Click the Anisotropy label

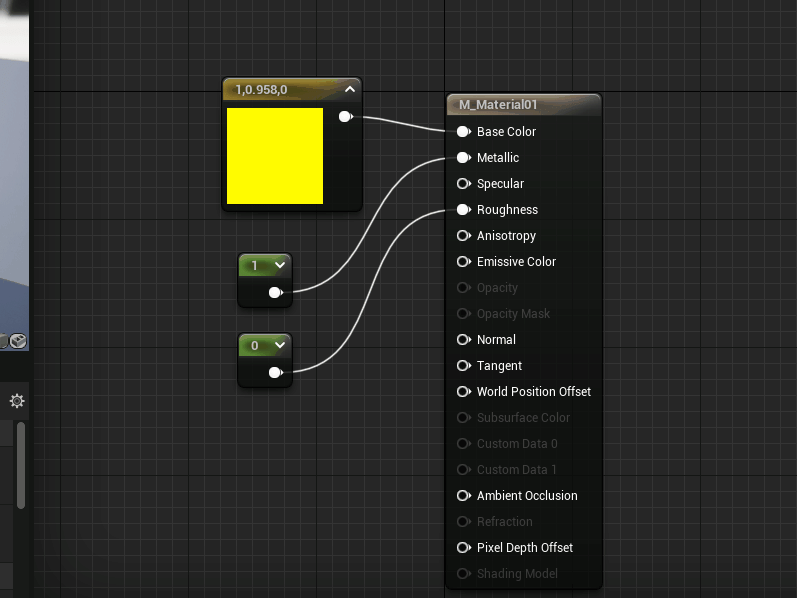506,235
